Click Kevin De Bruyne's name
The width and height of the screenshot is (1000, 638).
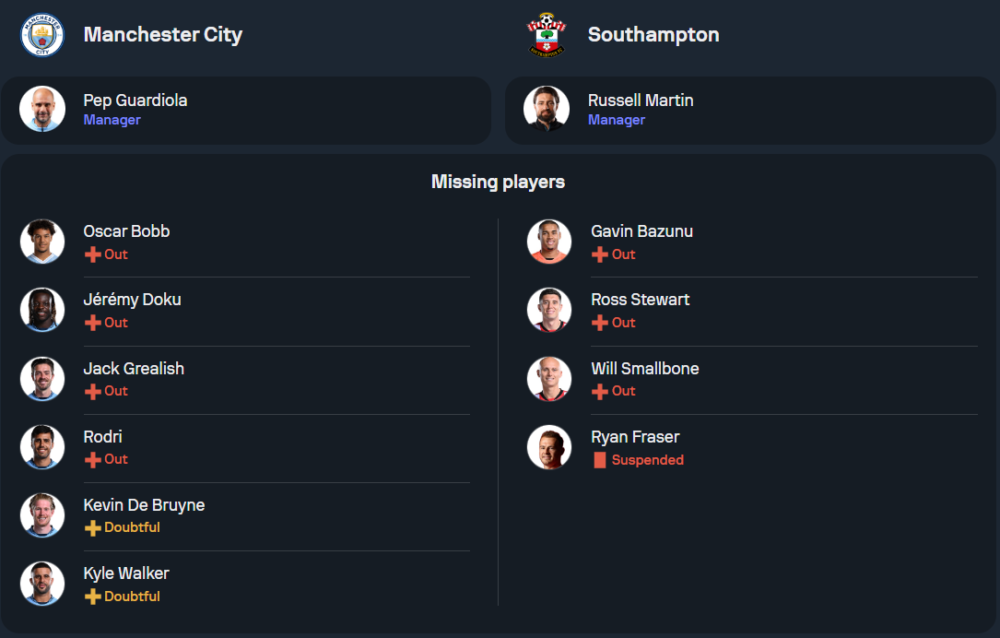coord(144,505)
